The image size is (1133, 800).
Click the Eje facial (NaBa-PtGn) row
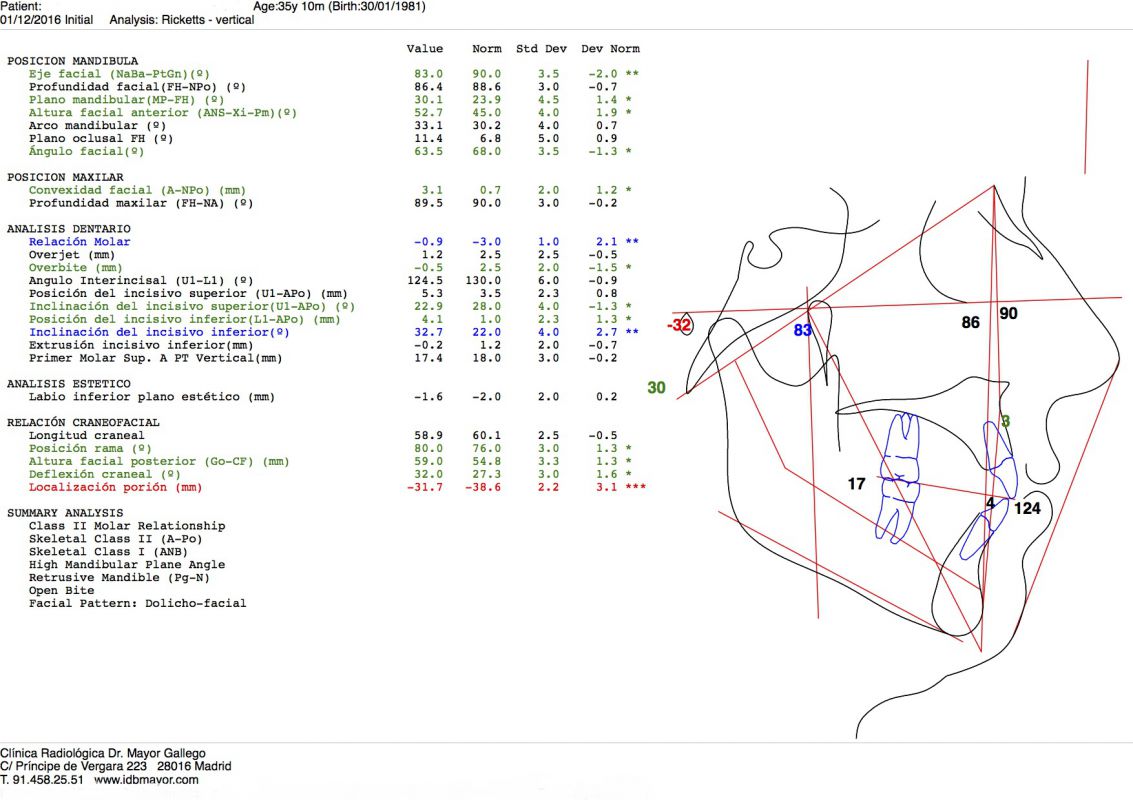click(120, 74)
